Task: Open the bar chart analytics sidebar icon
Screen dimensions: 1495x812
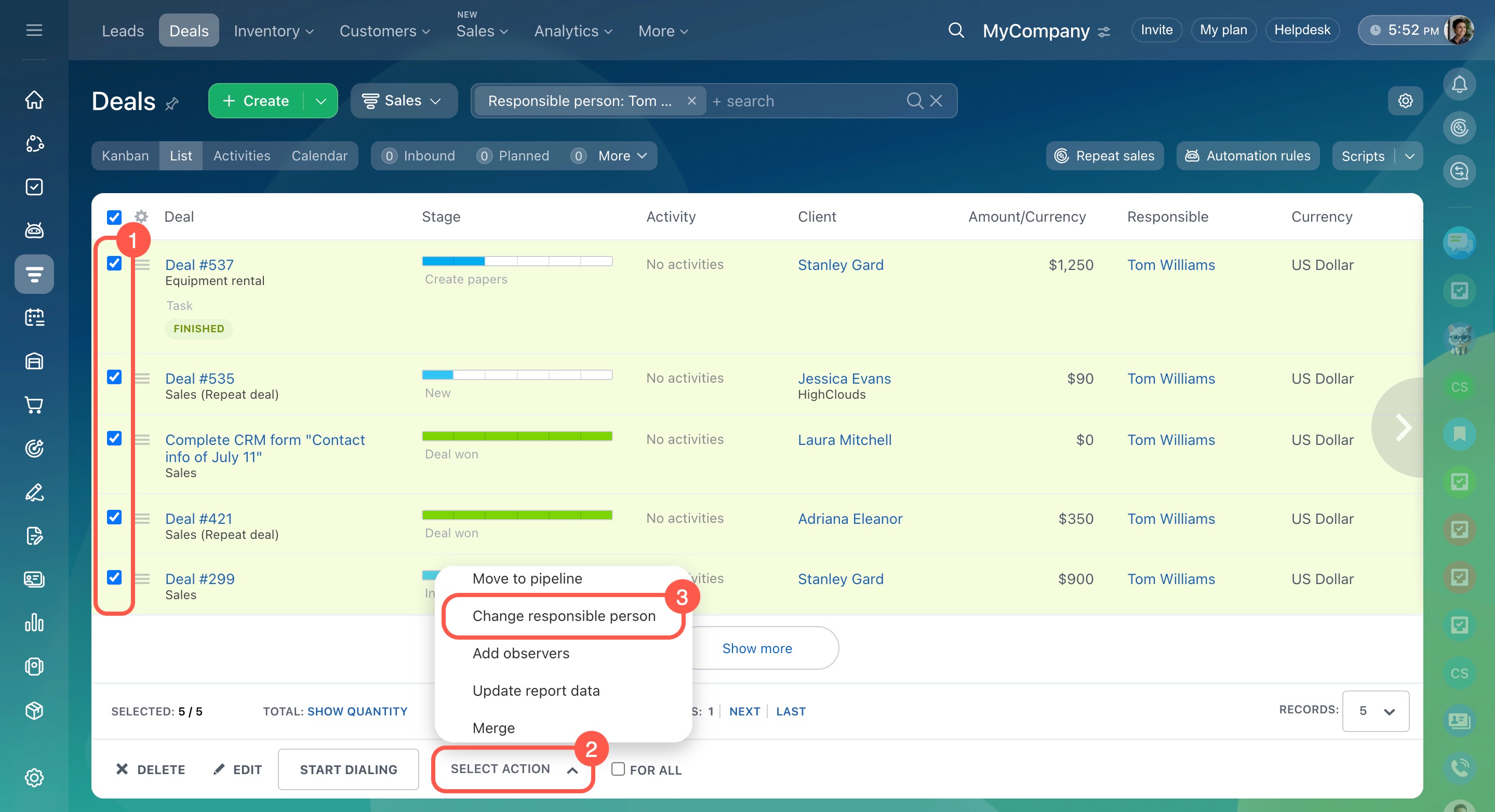Action: tap(34, 623)
